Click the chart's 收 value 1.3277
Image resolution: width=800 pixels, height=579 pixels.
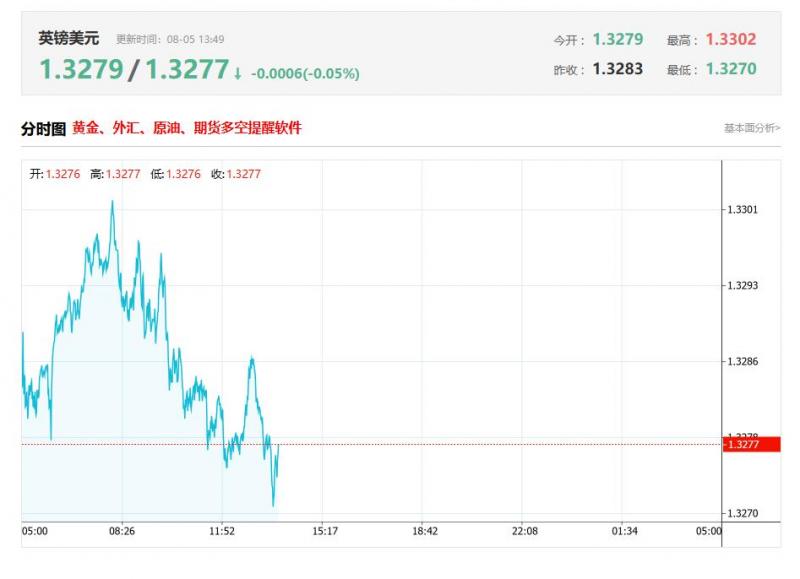[243, 174]
